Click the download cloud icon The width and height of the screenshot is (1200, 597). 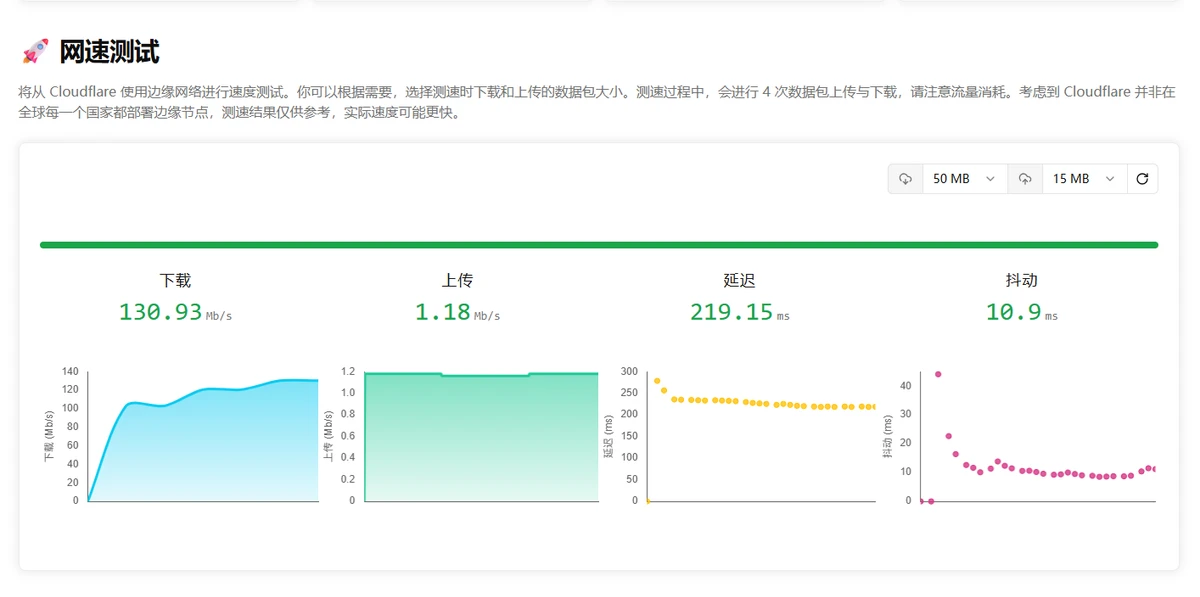(x=905, y=179)
